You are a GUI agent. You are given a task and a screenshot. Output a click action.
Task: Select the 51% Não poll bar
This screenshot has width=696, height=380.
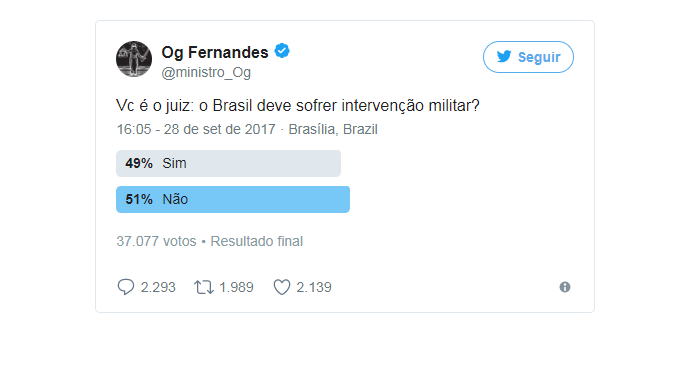233,199
